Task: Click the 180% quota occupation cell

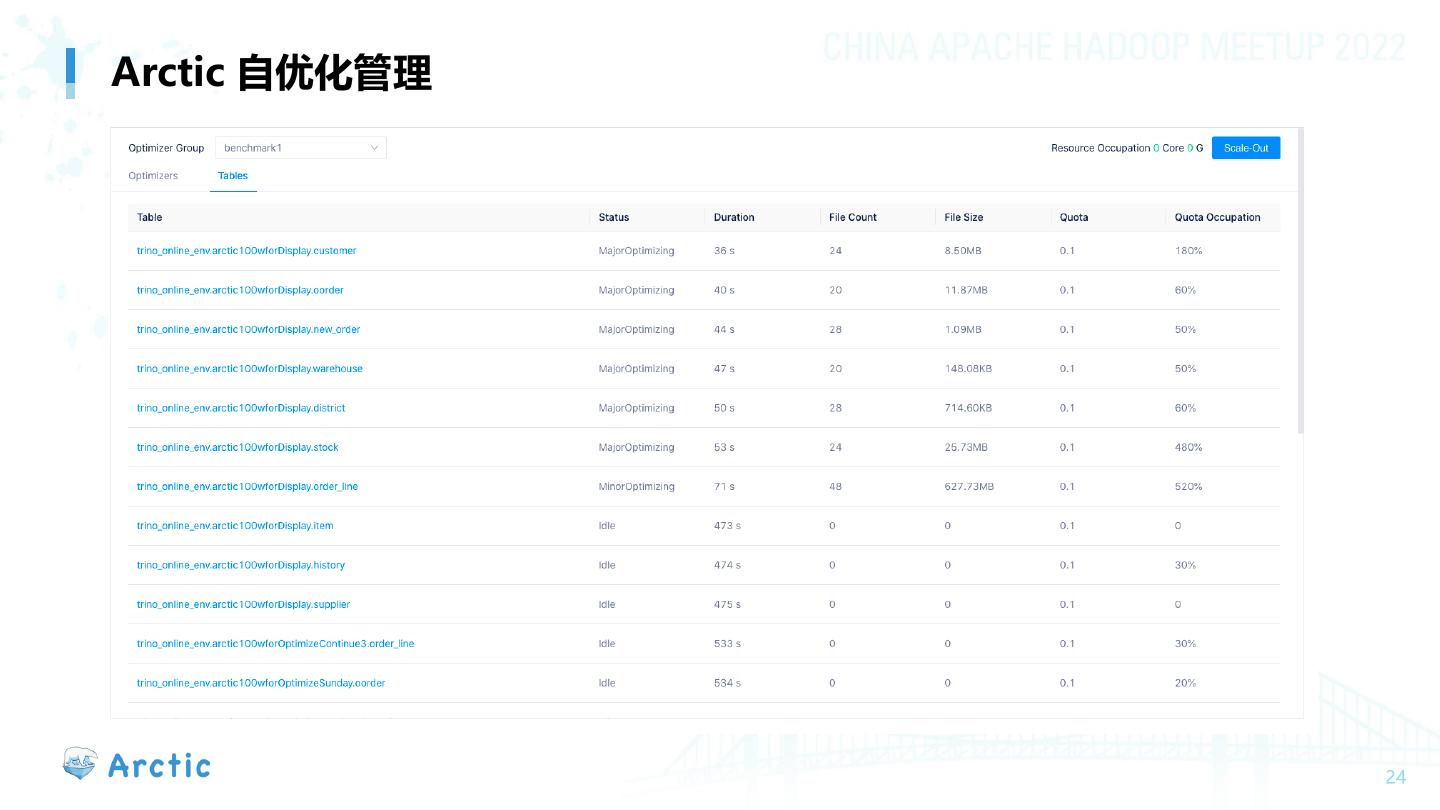Action: coord(1188,251)
